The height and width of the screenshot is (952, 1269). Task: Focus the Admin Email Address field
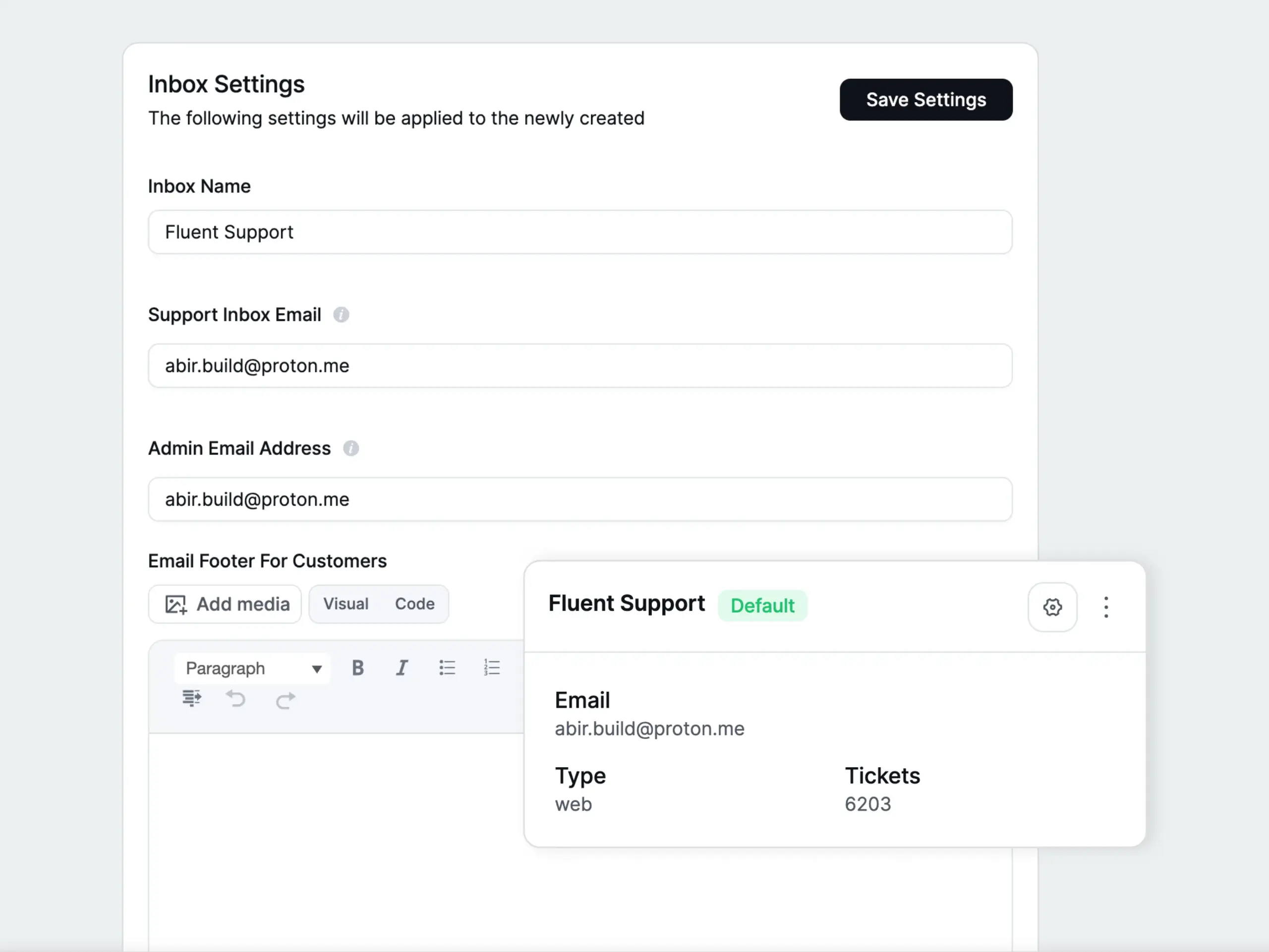pos(580,500)
